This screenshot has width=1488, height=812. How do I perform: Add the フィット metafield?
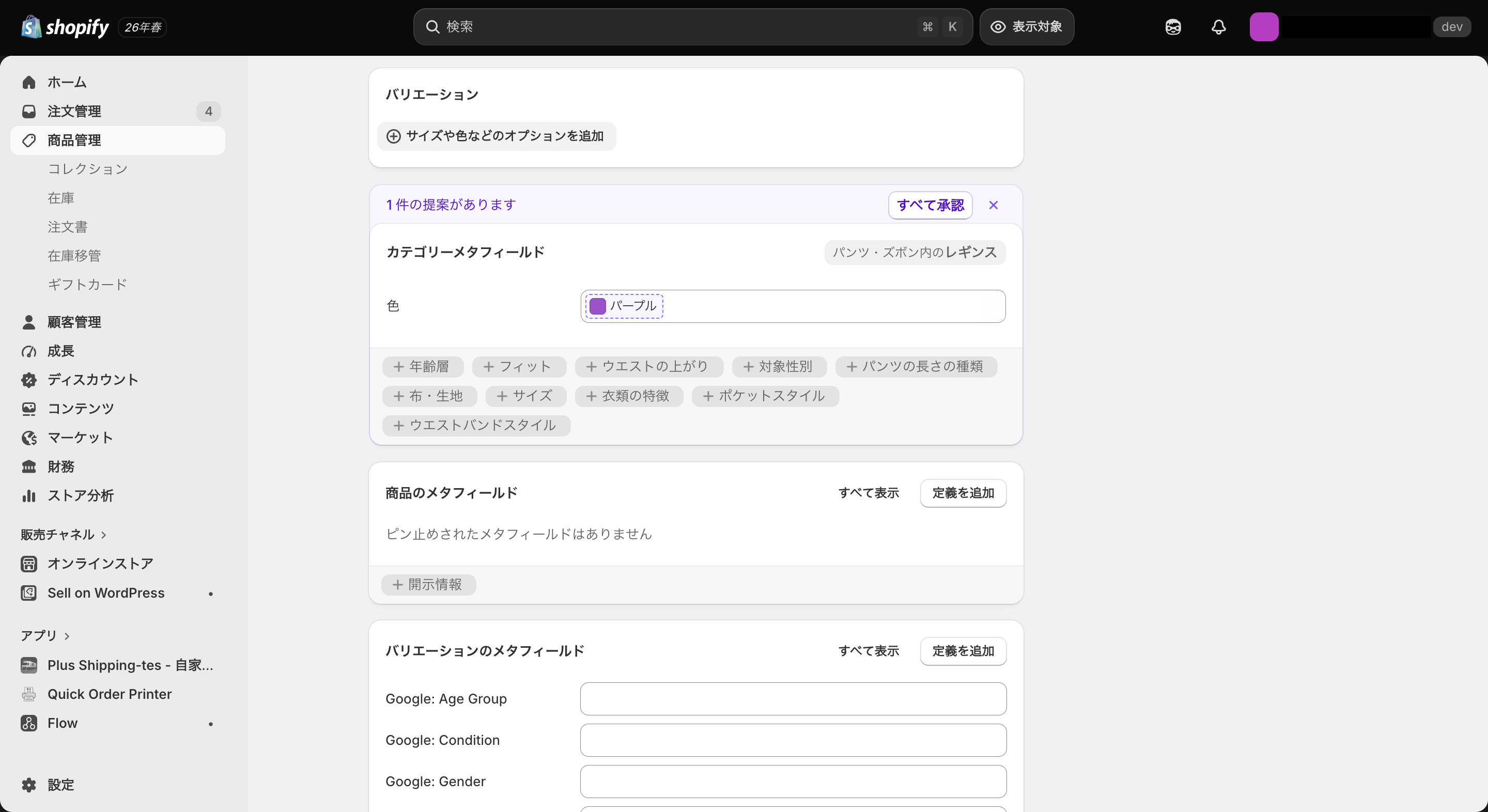[519, 367]
